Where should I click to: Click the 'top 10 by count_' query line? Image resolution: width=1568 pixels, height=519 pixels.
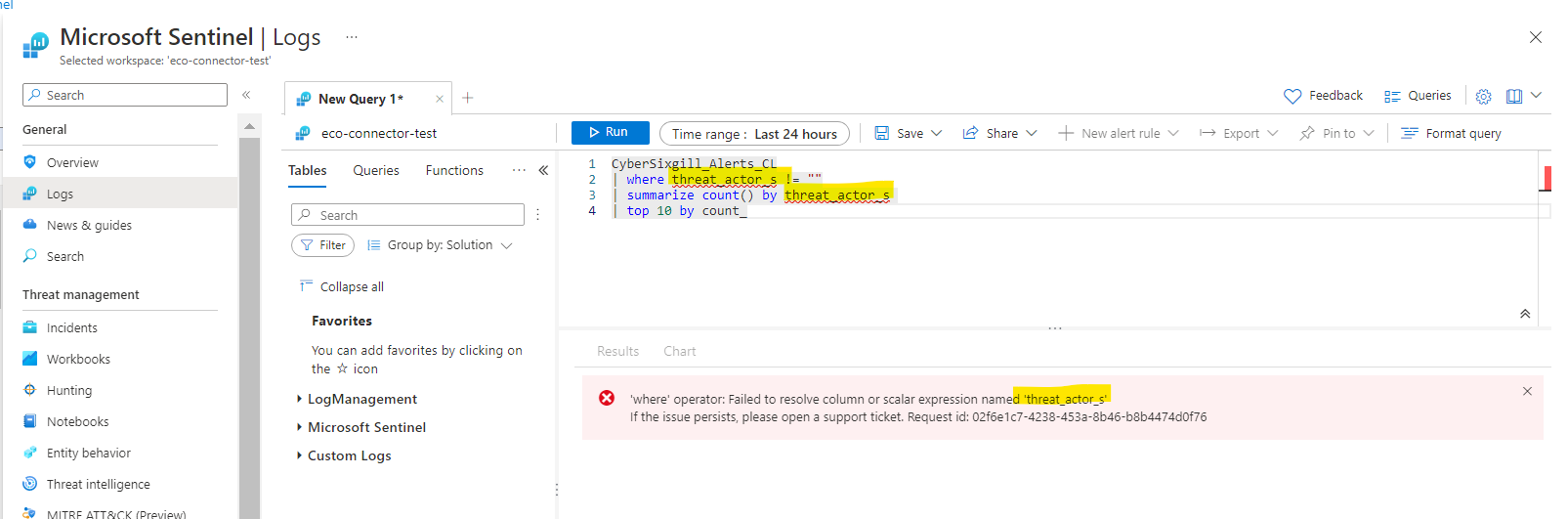click(687, 210)
